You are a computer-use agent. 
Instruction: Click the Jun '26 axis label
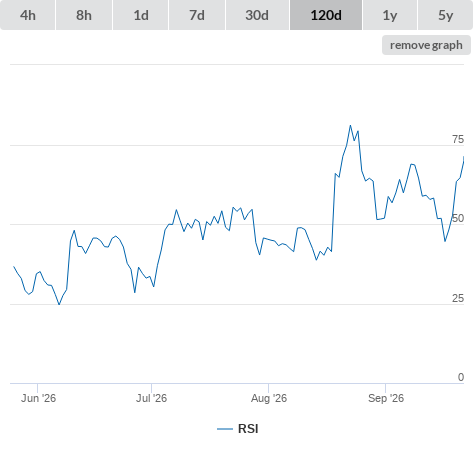[38, 398]
